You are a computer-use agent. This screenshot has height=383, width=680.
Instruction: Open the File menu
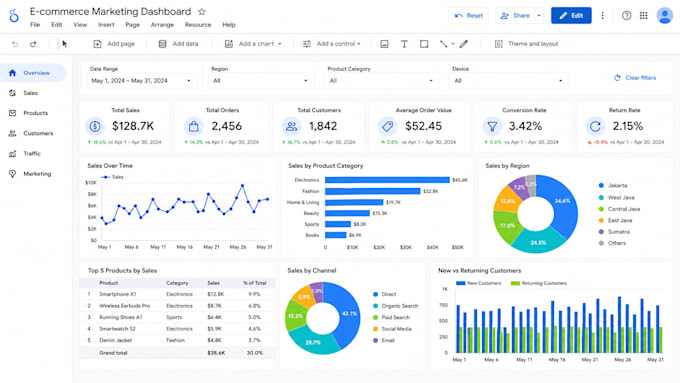(35, 25)
